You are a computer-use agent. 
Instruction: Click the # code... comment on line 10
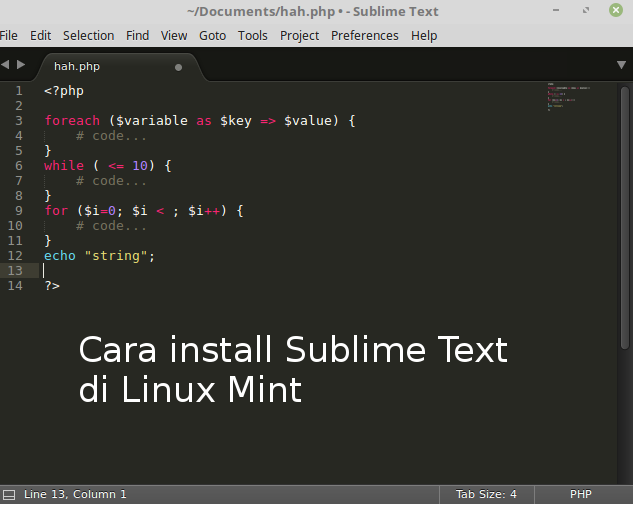pyautogui.click(x=111, y=226)
